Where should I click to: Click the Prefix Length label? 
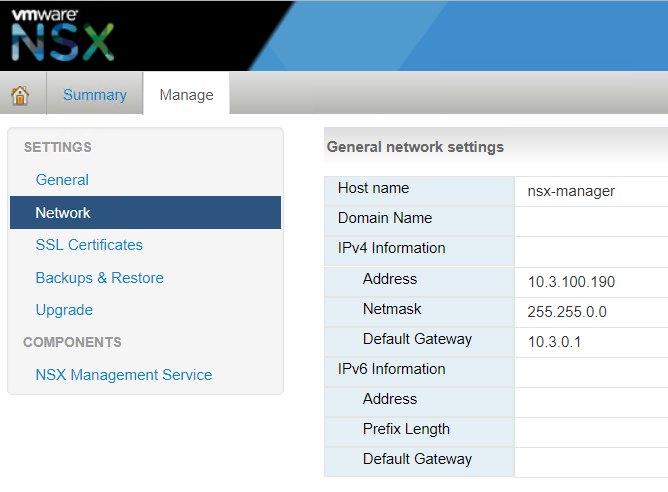point(406,429)
